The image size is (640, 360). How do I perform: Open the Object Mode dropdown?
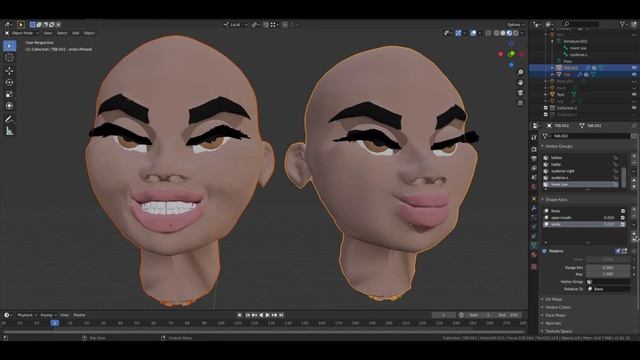coord(22,33)
